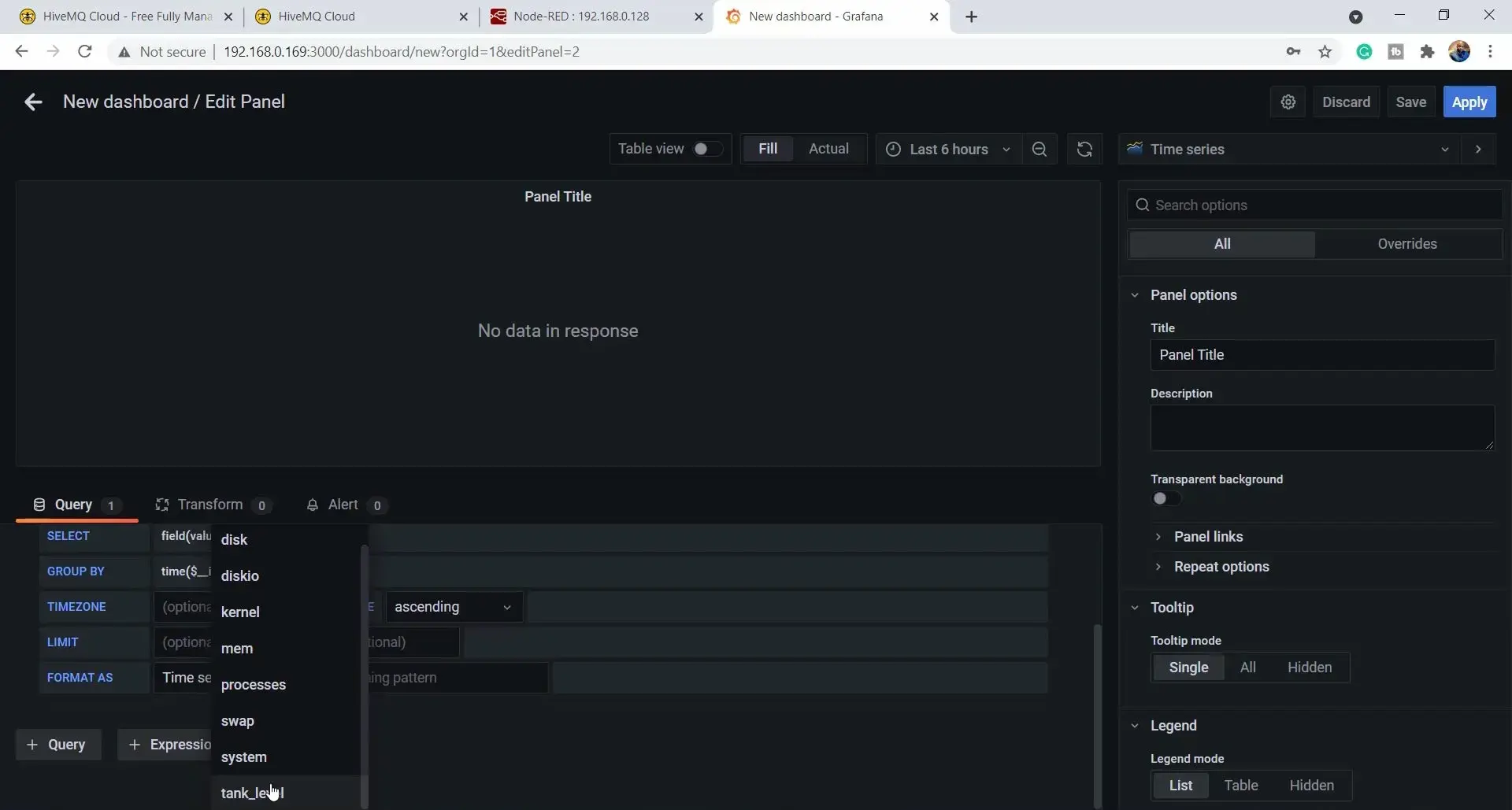1512x810 pixels.
Task: Click the measurement dropdown scrollbar
Action: pyautogui.click(x=364, y=677)
